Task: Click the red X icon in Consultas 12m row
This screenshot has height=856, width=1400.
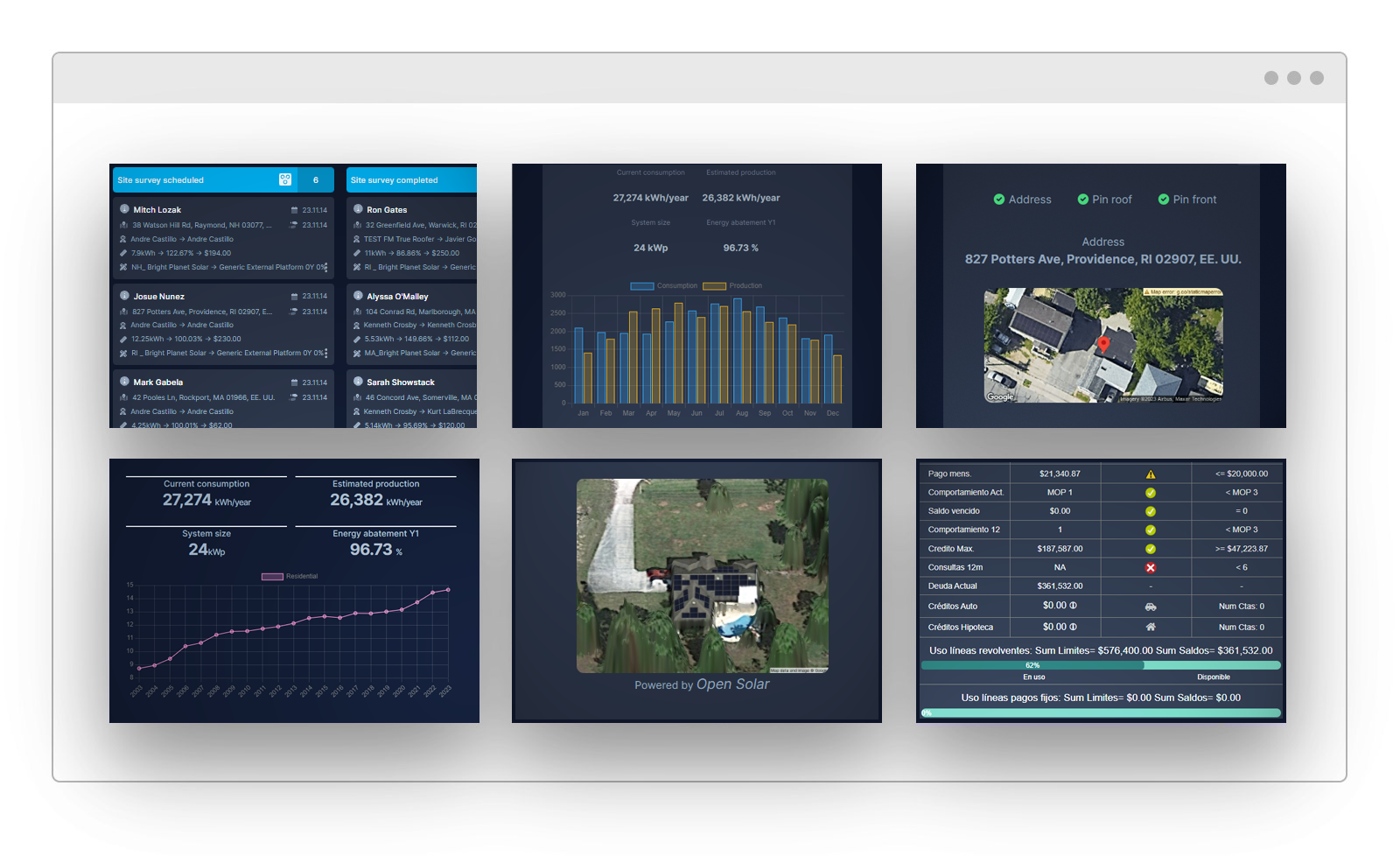Action: click(x=1151, y=568)
